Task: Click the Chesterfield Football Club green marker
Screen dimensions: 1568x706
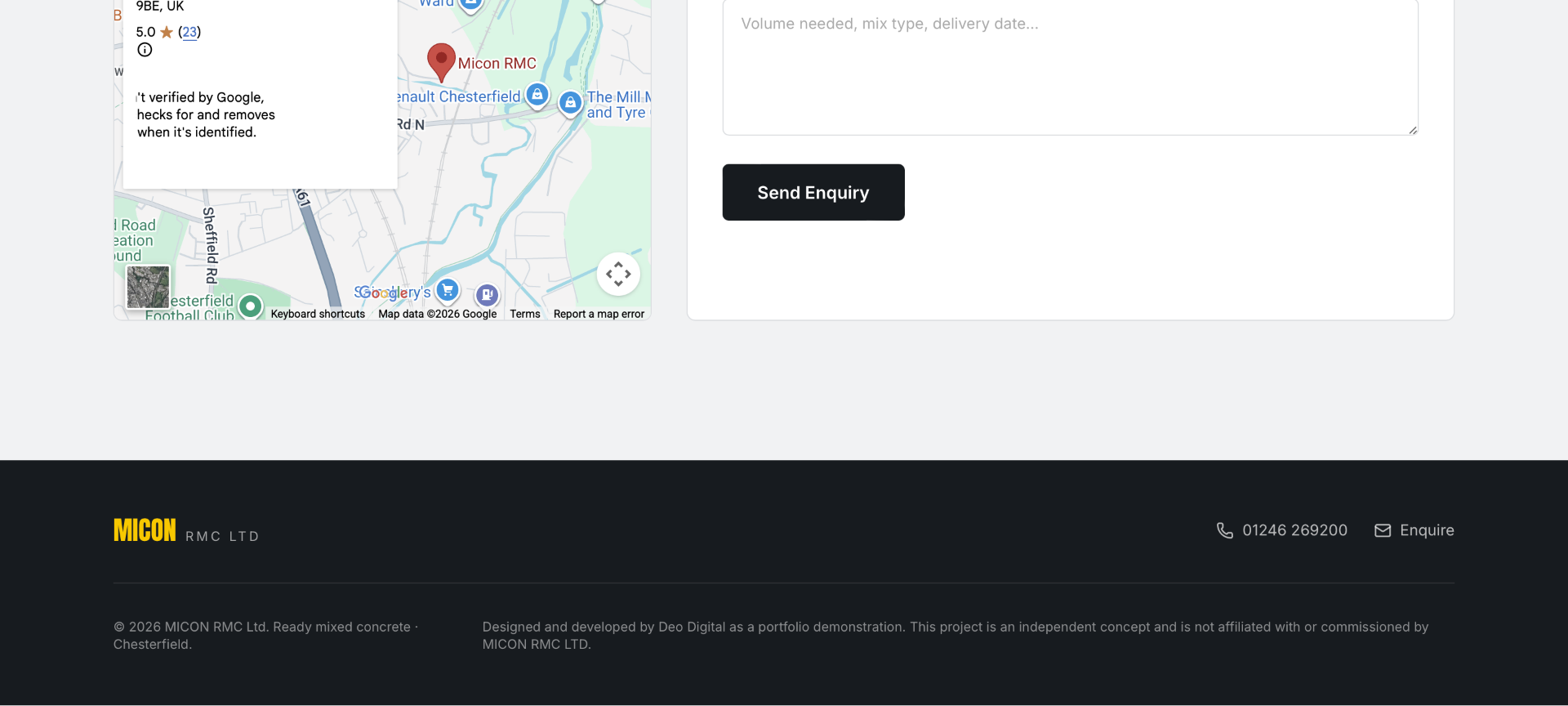Action: tap(251, 306)
